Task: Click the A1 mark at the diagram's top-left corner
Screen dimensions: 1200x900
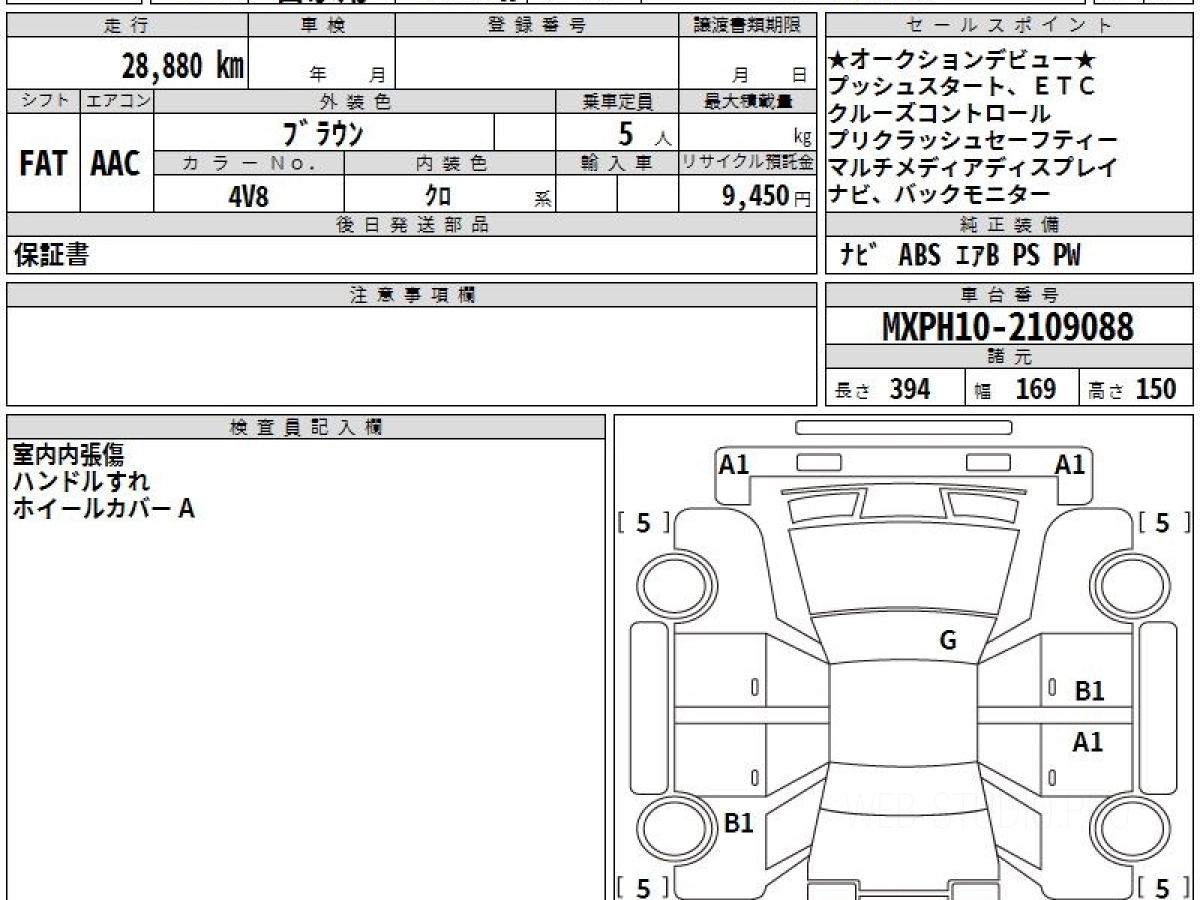Action: (734, 464)
